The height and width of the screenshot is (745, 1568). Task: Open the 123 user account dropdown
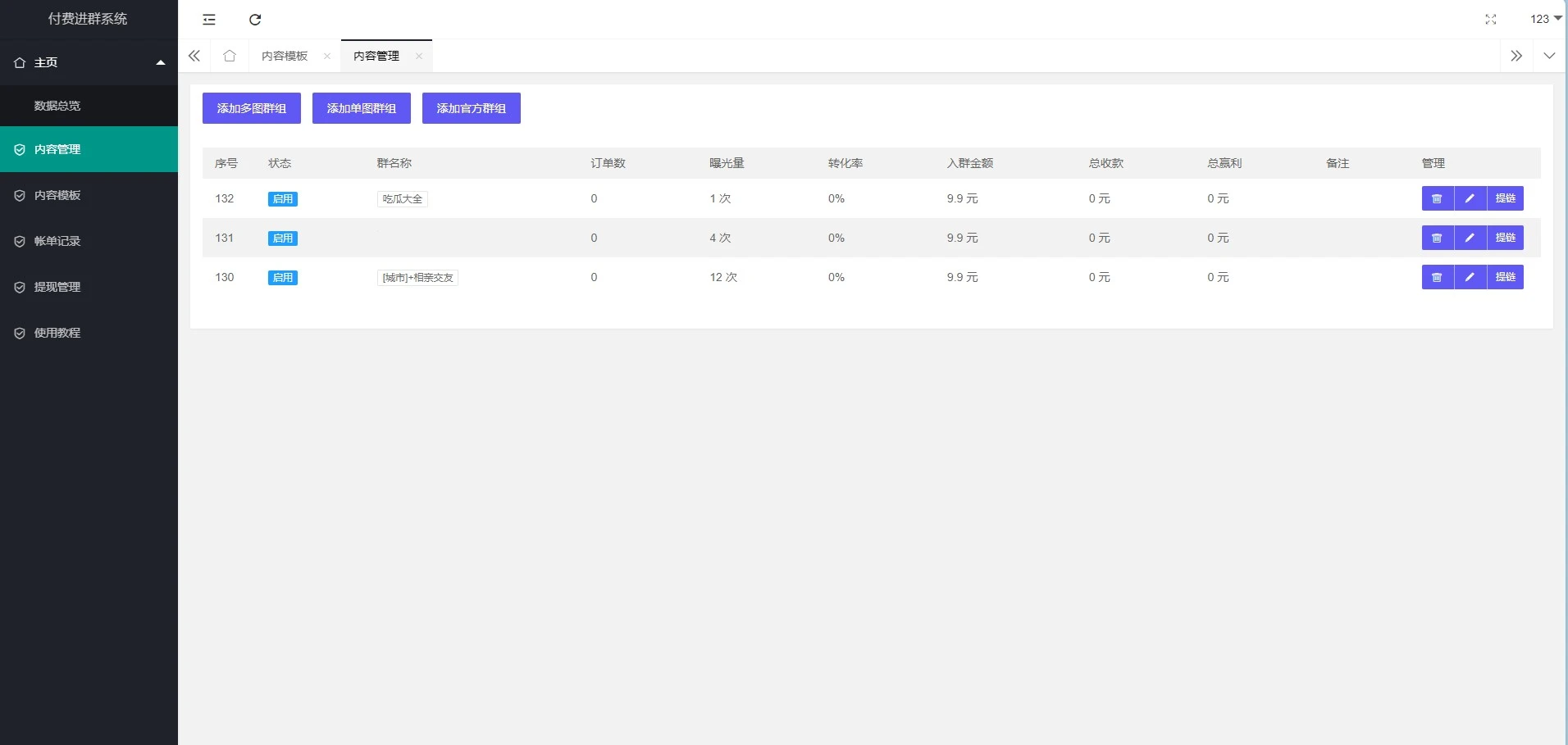coord(1545,19)
